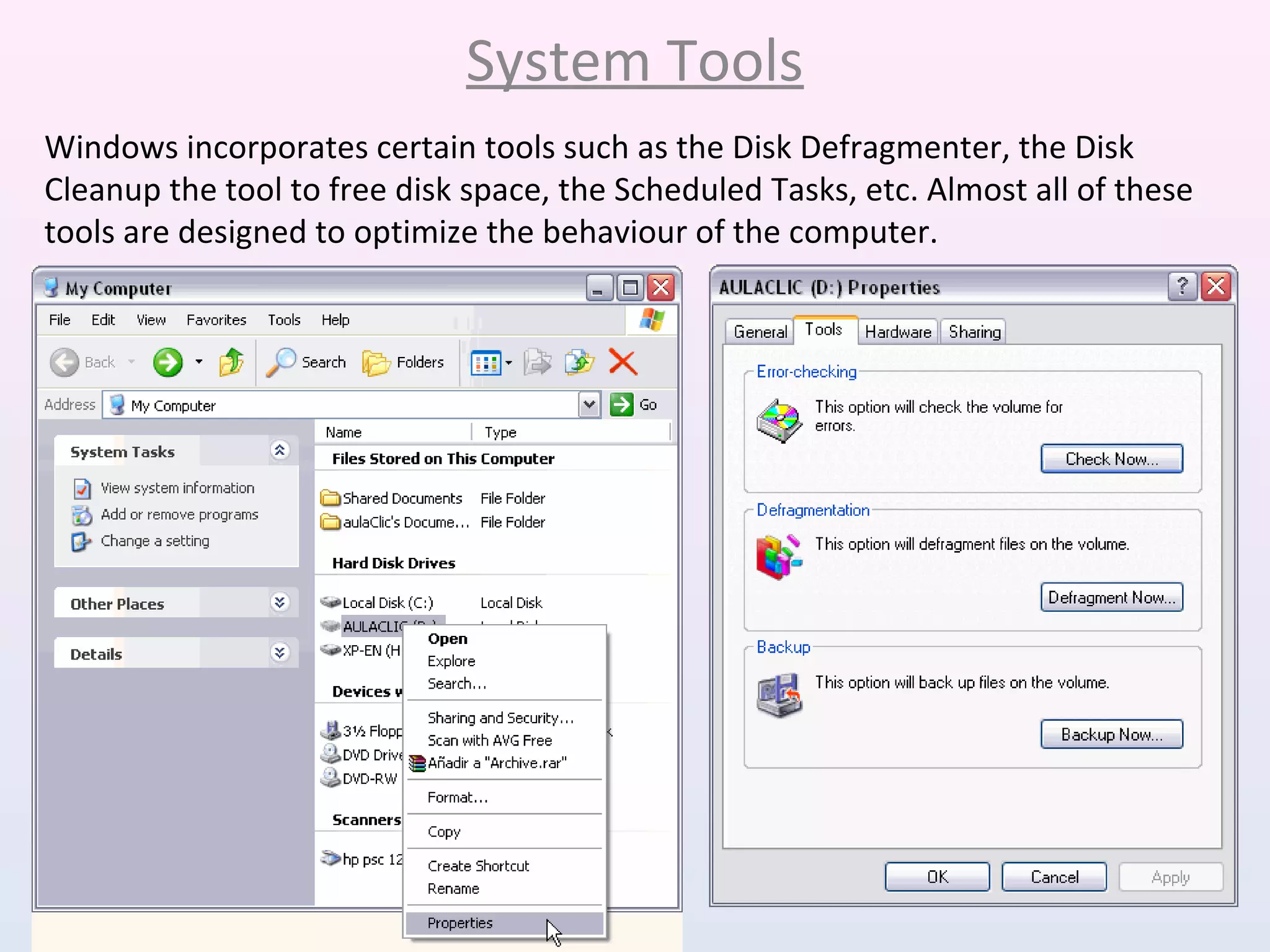
Task: Click the View system information icon
Action: [82, 489]
